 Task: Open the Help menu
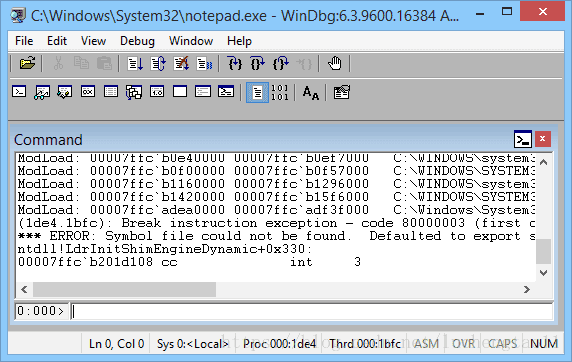point(239,41)
